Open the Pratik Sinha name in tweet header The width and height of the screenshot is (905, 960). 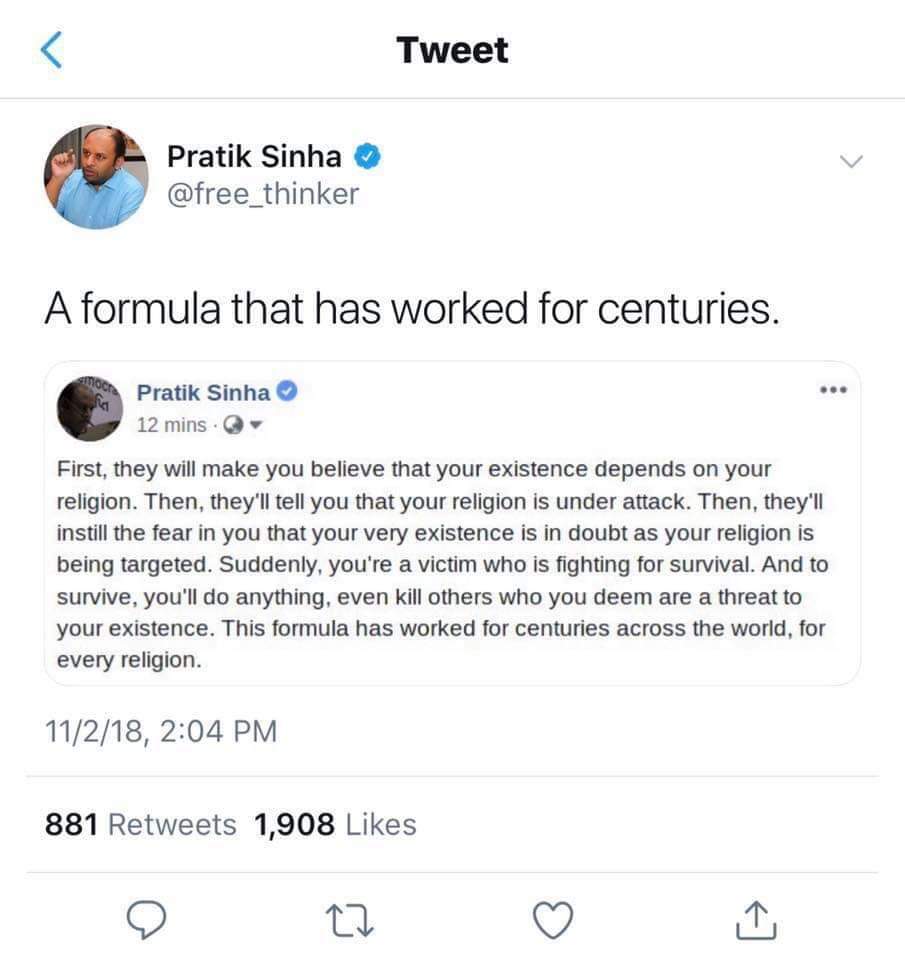[x=254, y=156]
